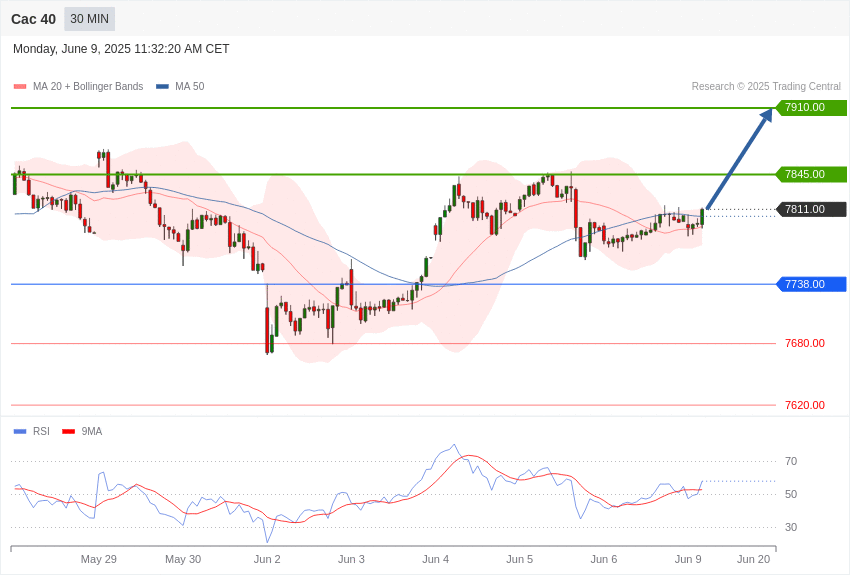Click the Jun 3 date axis label
The height and width of the screenshot is (576, 850).
[351, 559]
